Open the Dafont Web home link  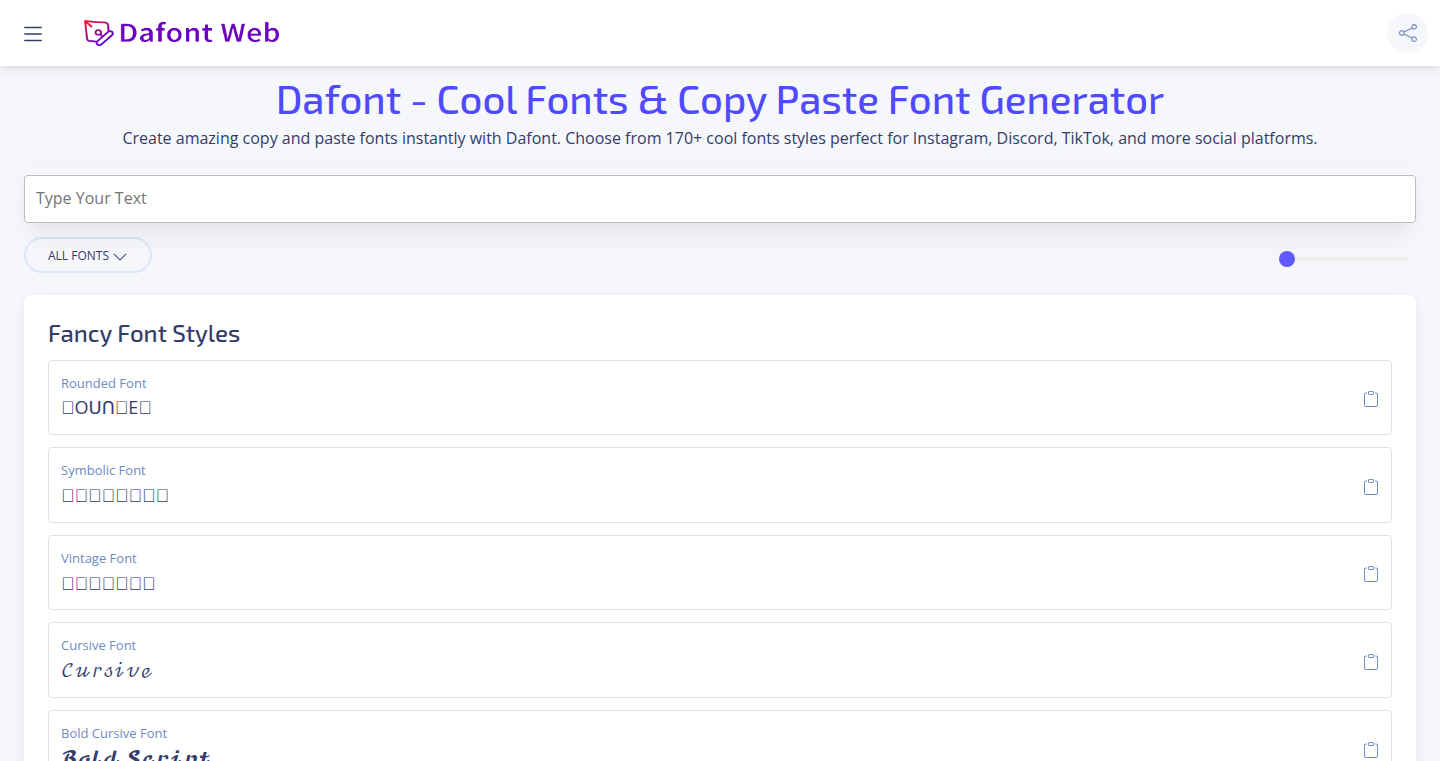(182, 33)
